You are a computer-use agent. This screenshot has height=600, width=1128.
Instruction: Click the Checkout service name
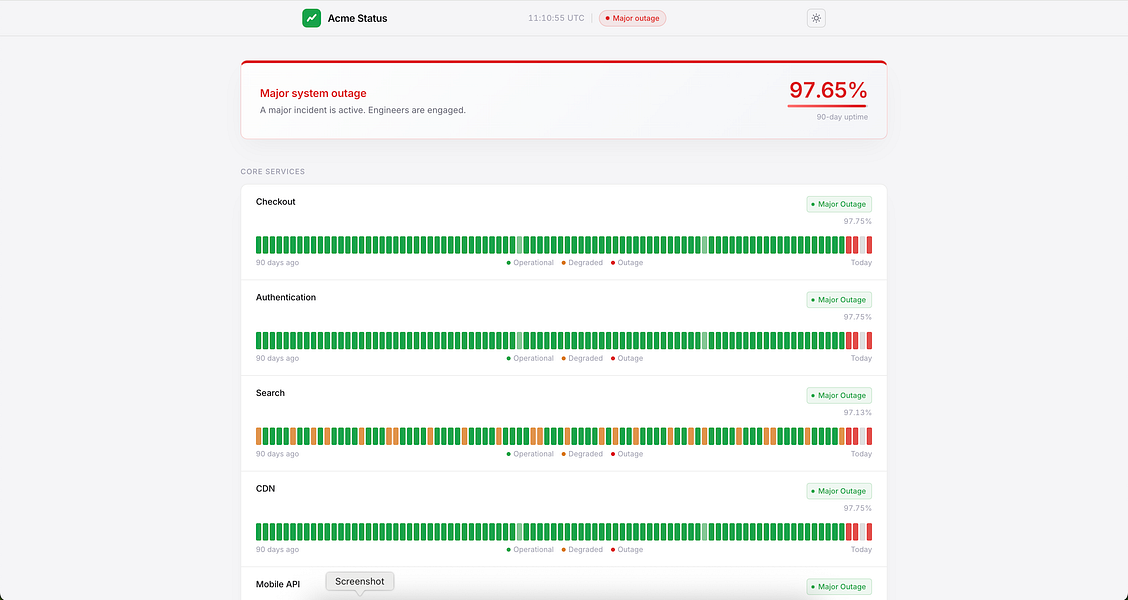point(276,201)
